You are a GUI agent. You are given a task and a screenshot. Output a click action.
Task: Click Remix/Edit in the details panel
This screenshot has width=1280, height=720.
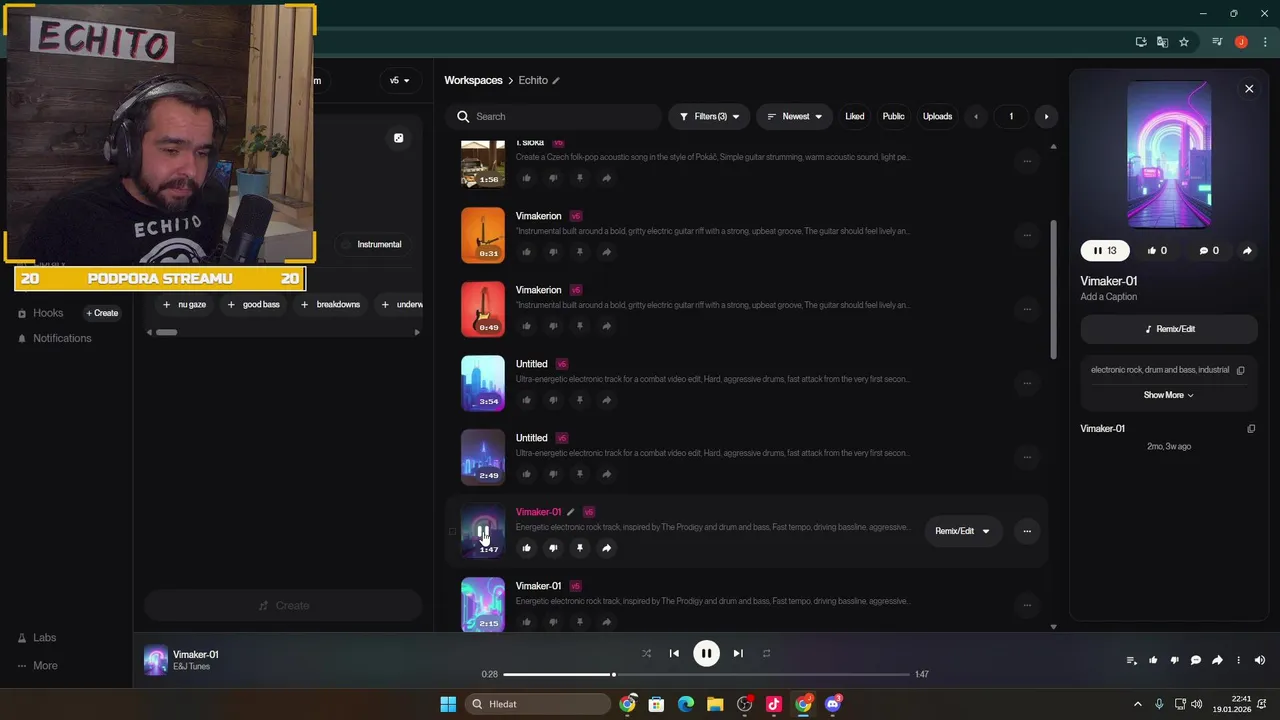pos(1169,329)
